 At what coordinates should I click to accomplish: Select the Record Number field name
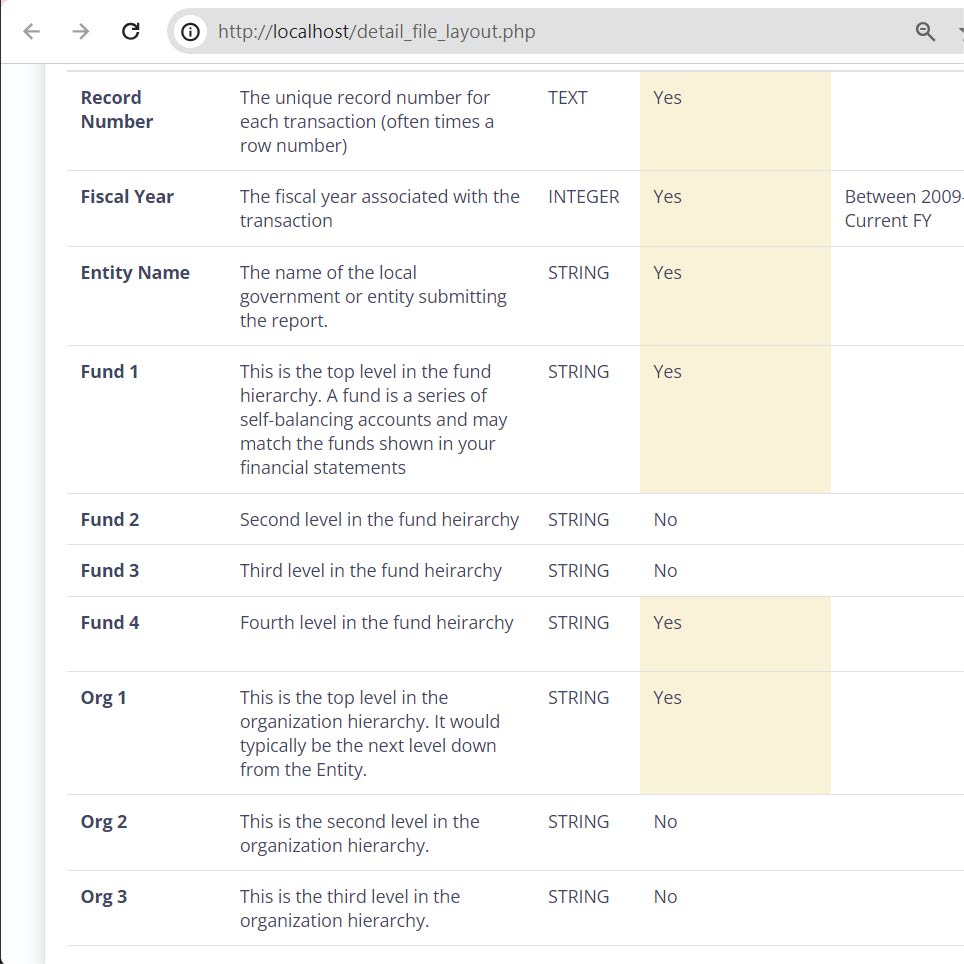tap(116, 110)
